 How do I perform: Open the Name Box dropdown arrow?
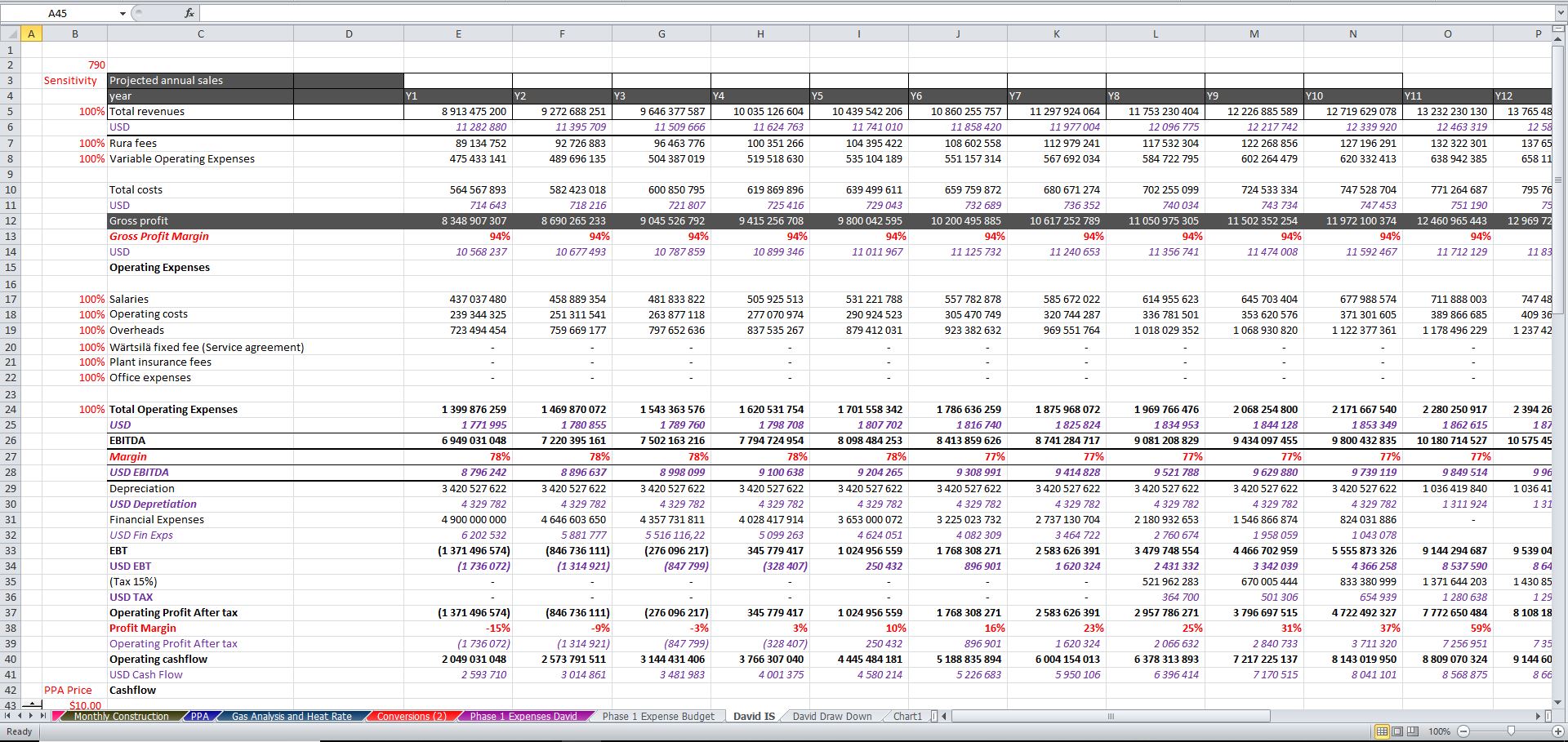pos(123,13)
